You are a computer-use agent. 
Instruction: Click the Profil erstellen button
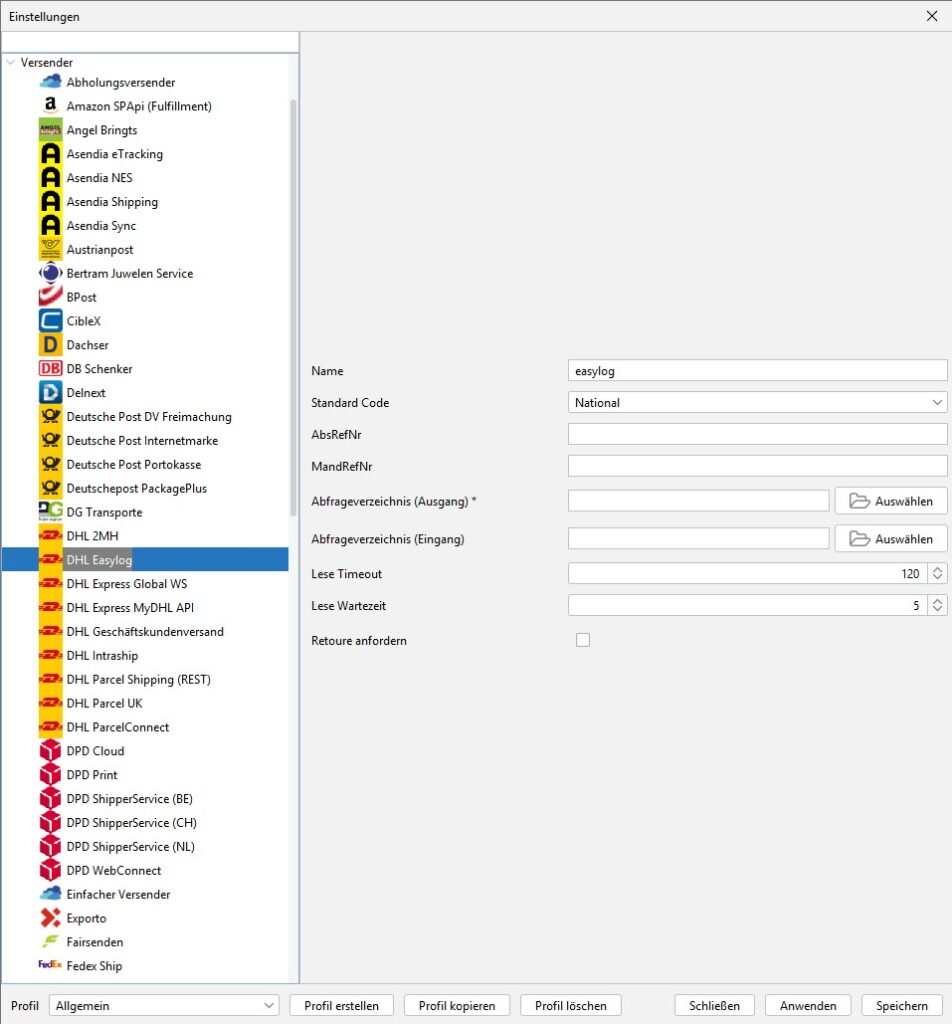(341, 1005)
